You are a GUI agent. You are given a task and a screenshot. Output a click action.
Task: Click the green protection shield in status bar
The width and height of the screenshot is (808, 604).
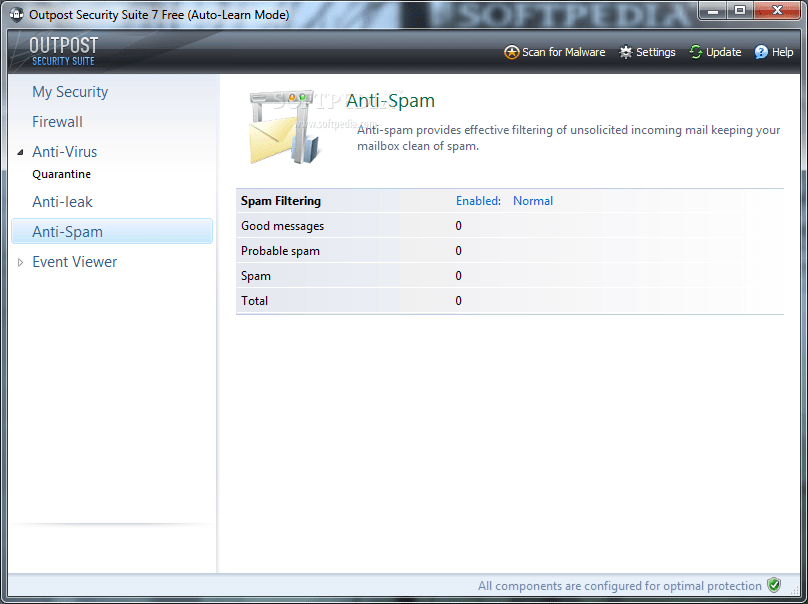(774, 585)
